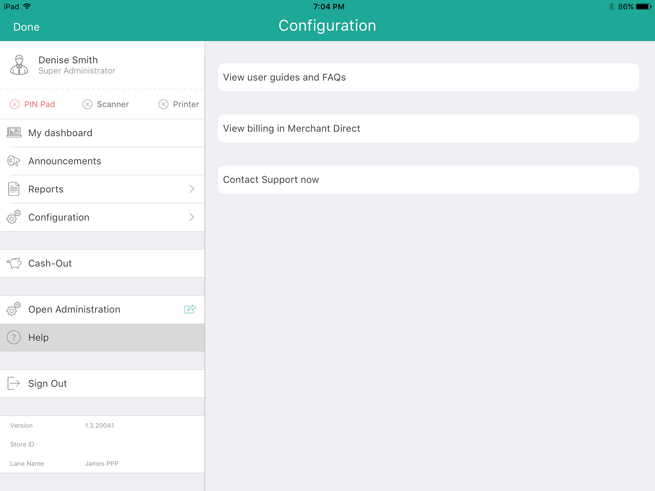655x491 pixels.
Task: Select the Printer label
Action: [186, 104]
